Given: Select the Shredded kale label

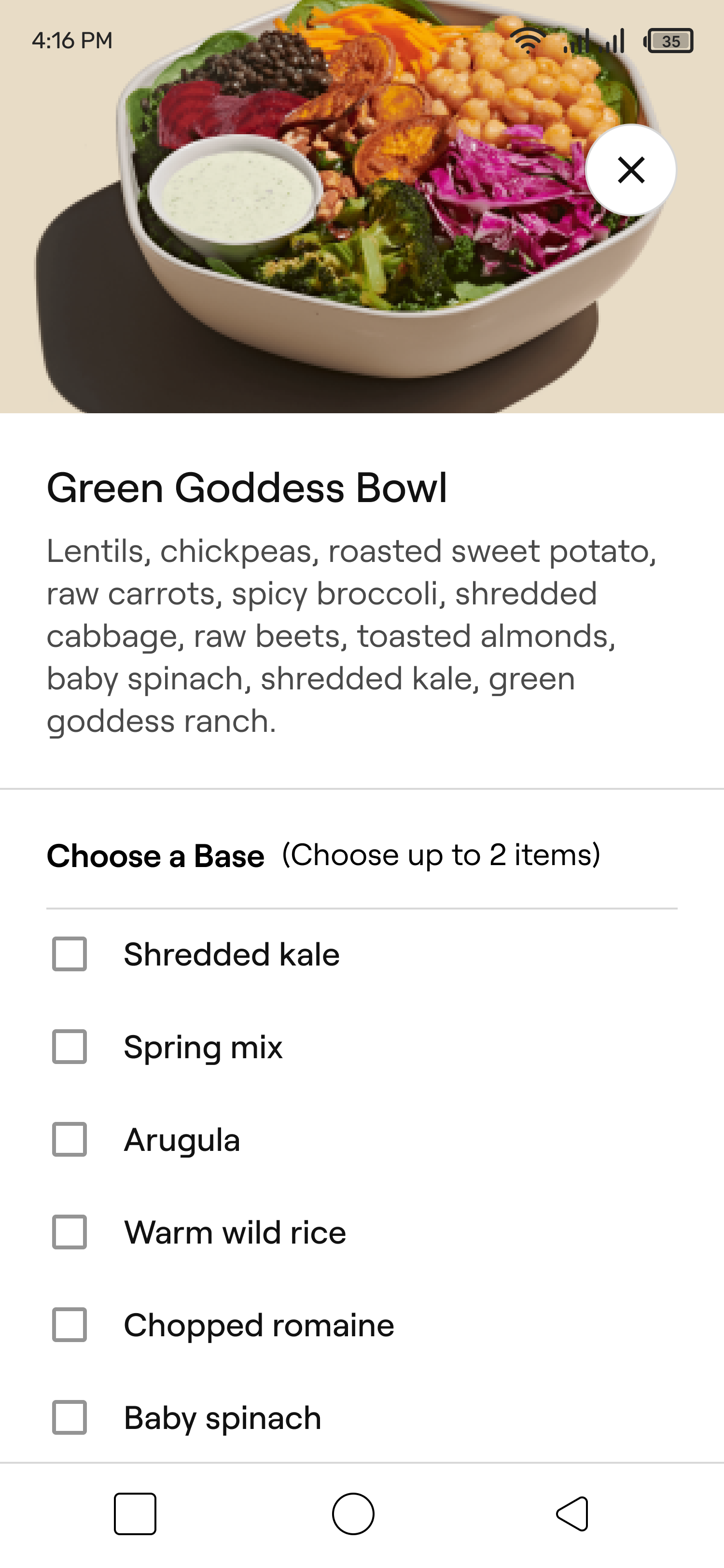Looking at the screenshot, I should click(232, 954).
